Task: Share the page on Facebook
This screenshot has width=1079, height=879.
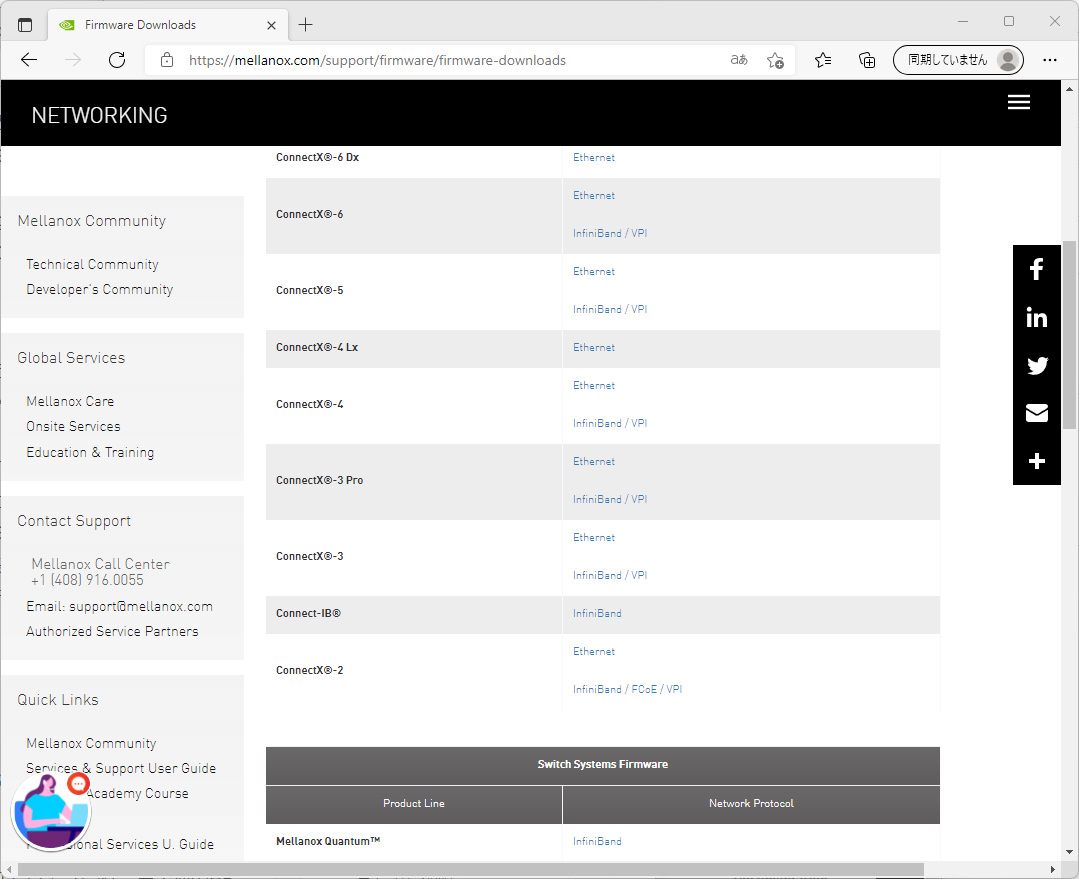Action: point(1036,269)
